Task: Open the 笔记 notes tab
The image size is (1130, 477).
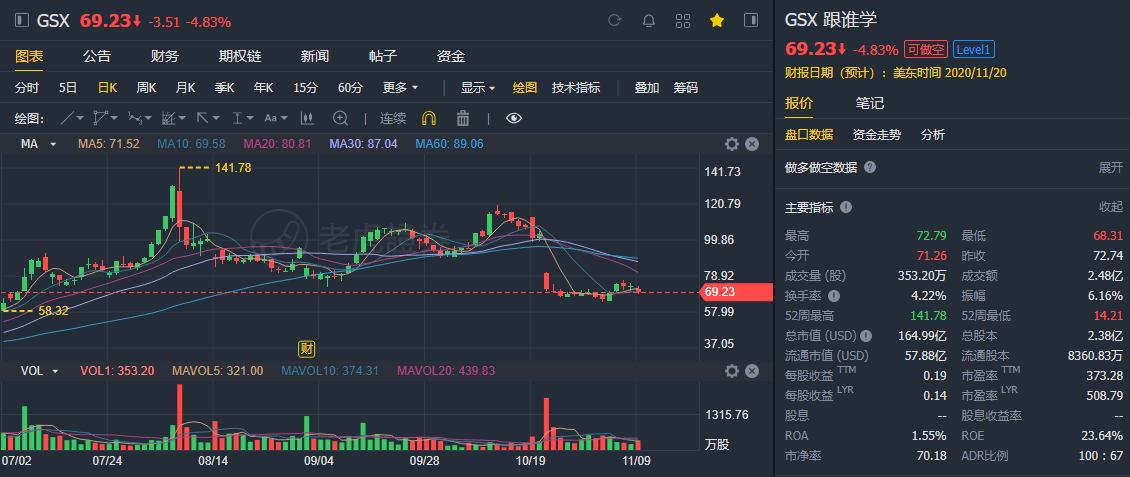Action: pos(870,102)
